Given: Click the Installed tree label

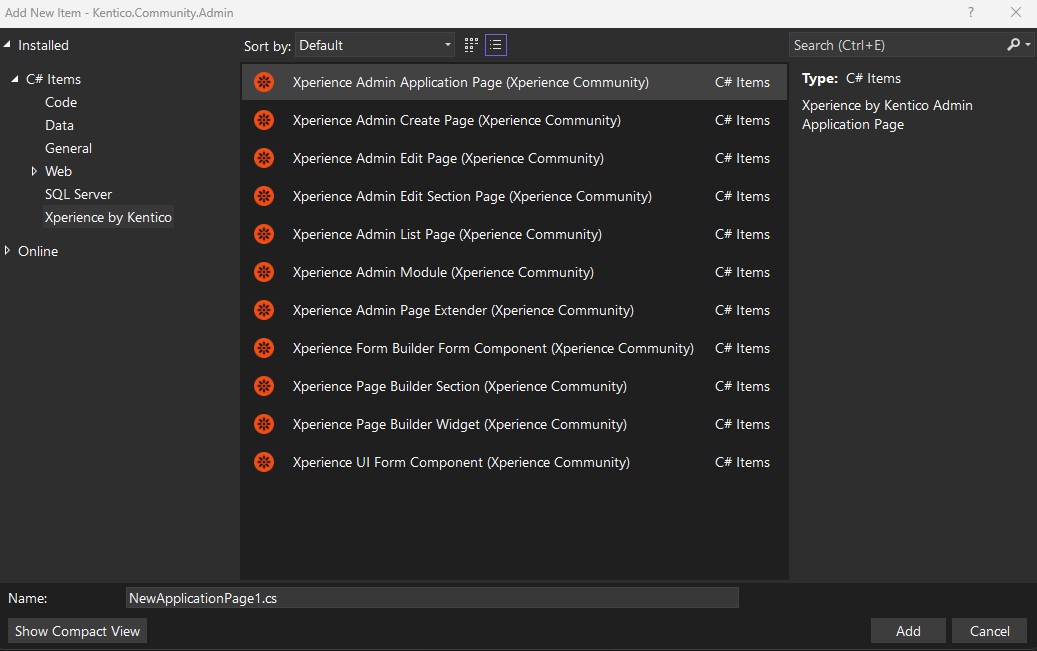Looking at the screenshot, I should [44, 45].
